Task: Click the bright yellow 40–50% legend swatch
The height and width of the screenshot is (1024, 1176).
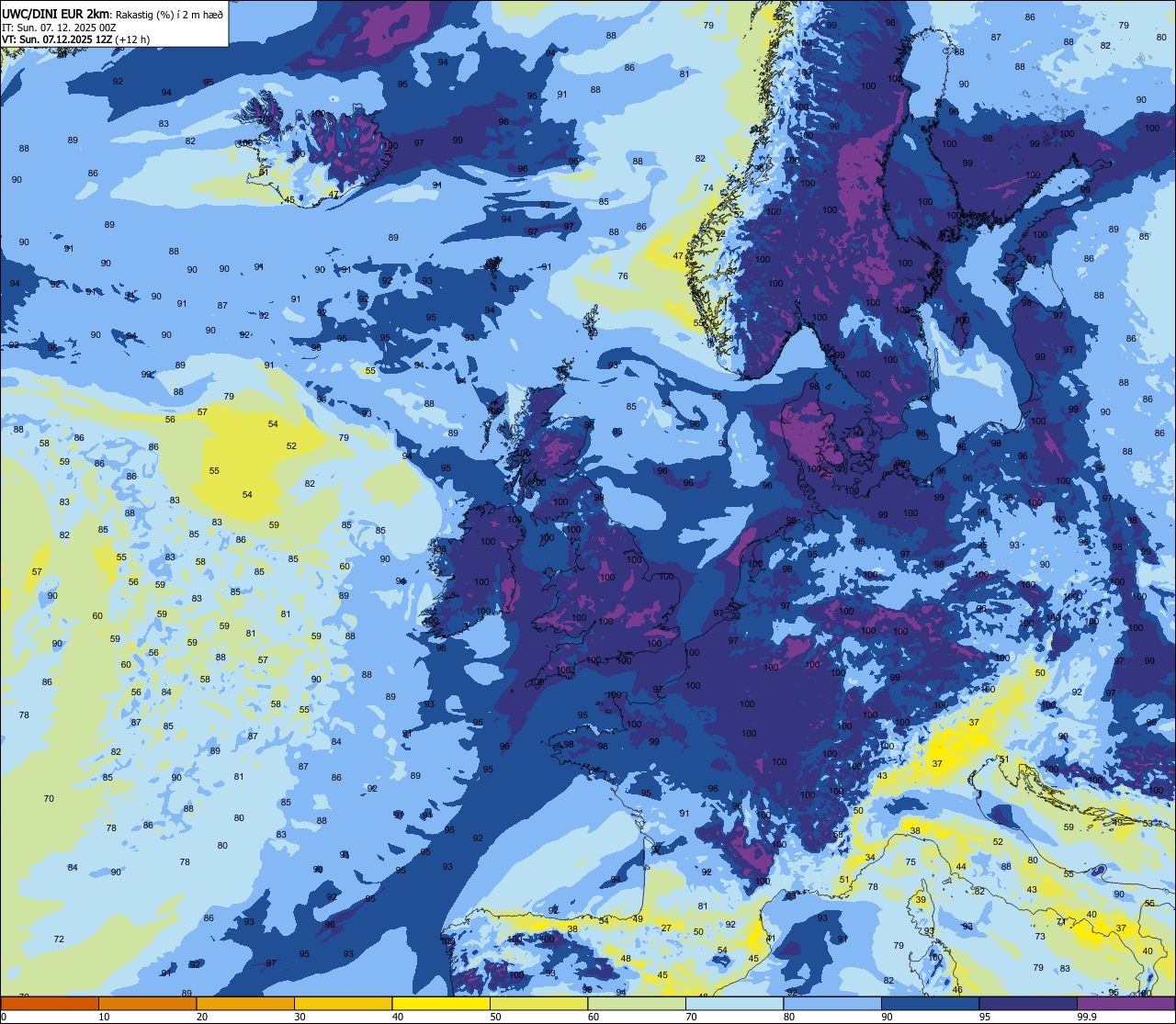Action: tap(441, 1003)
